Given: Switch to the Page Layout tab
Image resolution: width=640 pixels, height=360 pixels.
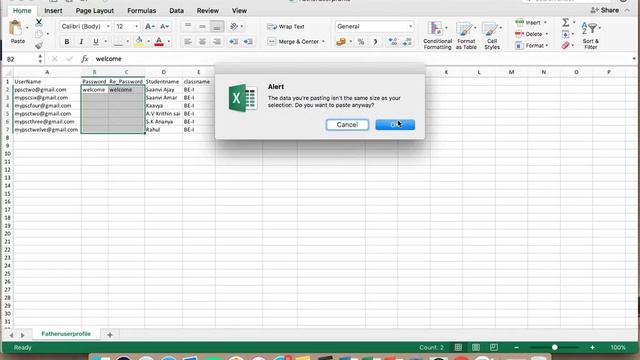Looking at the screenshot, I should point(95,11).
